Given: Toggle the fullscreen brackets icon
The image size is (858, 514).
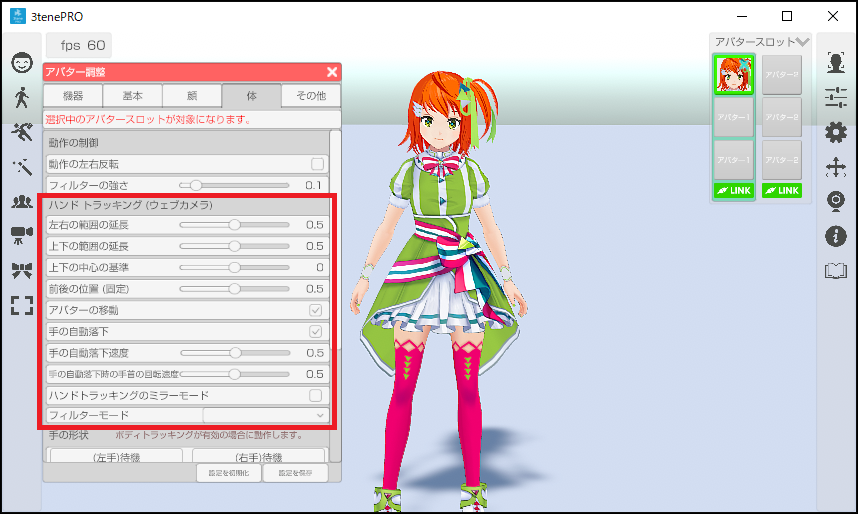Looking at the screenshot, I should pyautogui.click(x=22, y=305).
